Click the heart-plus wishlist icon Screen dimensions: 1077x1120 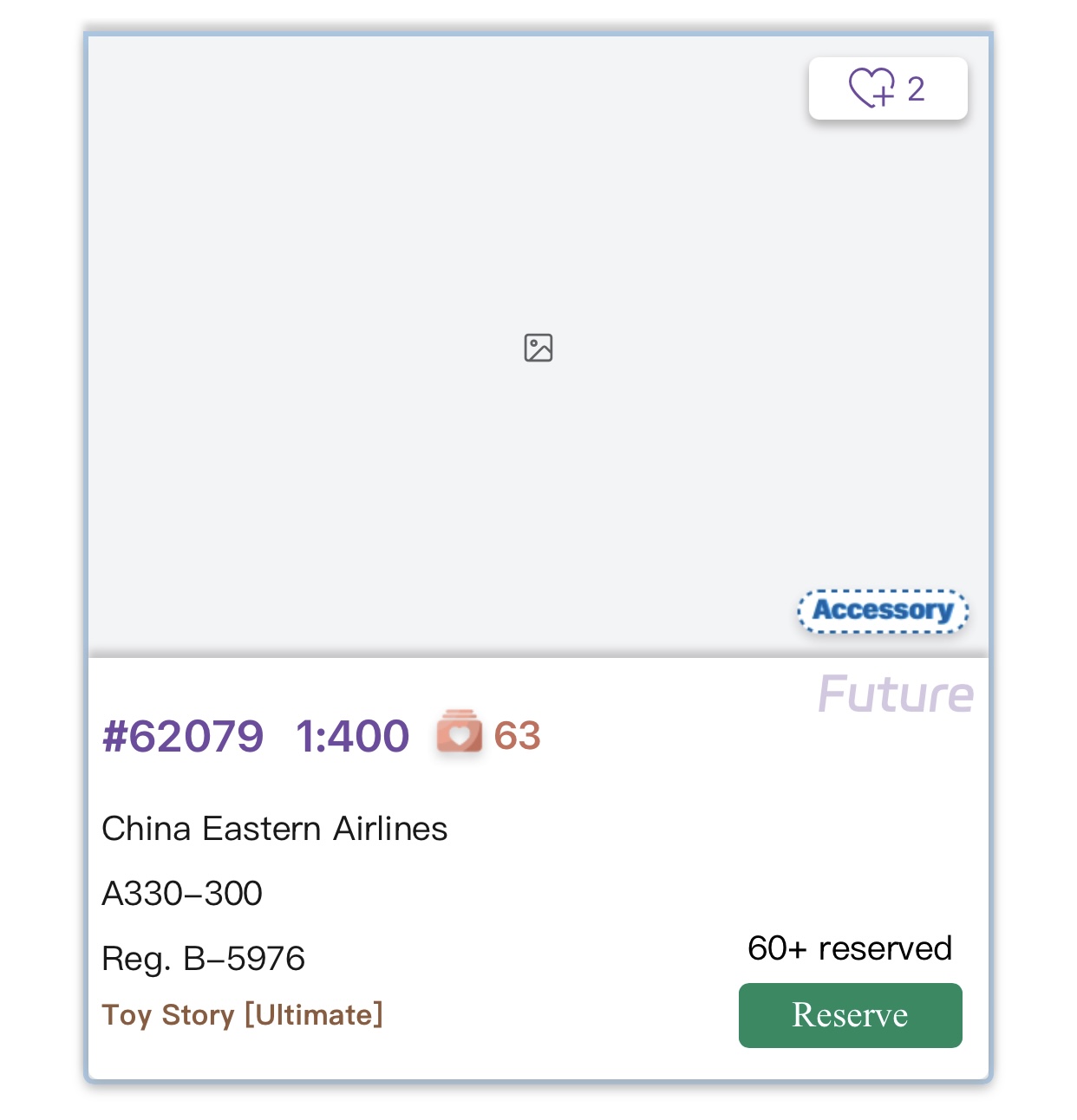(871, 88)
